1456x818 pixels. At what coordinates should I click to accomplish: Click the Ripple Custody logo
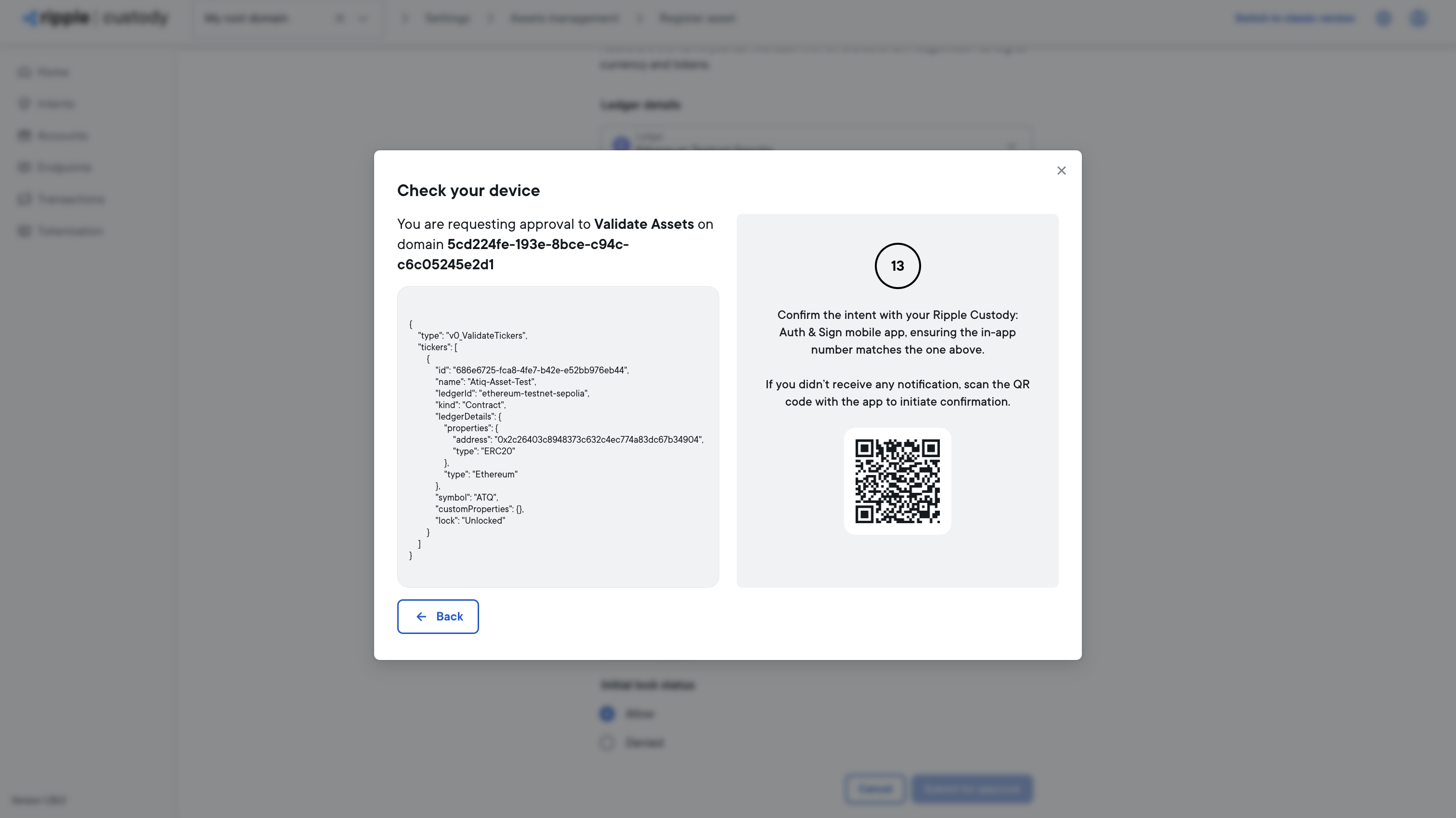[x=95, y=18]
